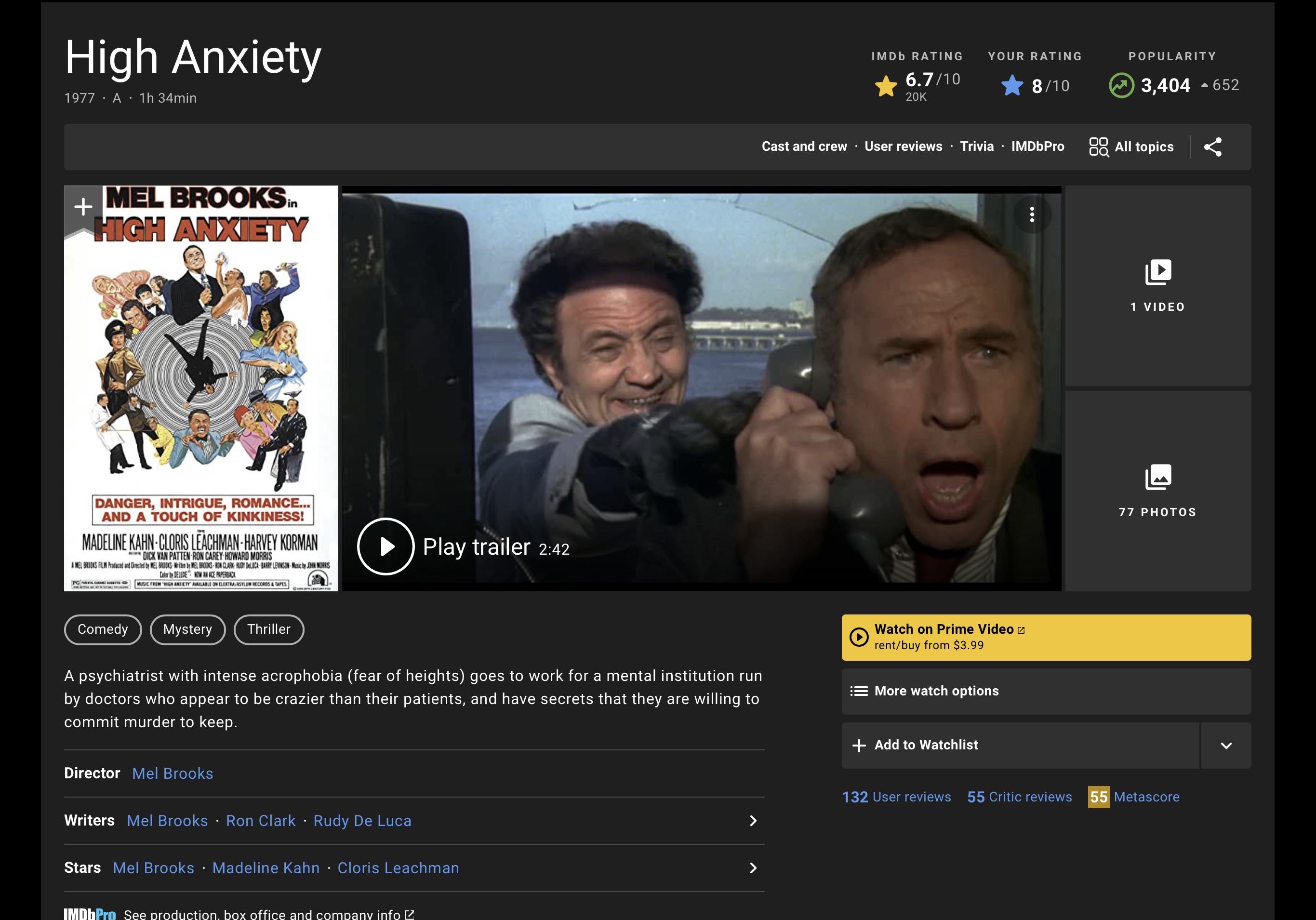Click the yellow Metascore 55 badge
Screen dimensions: 1316x920
click(1098, 797)
